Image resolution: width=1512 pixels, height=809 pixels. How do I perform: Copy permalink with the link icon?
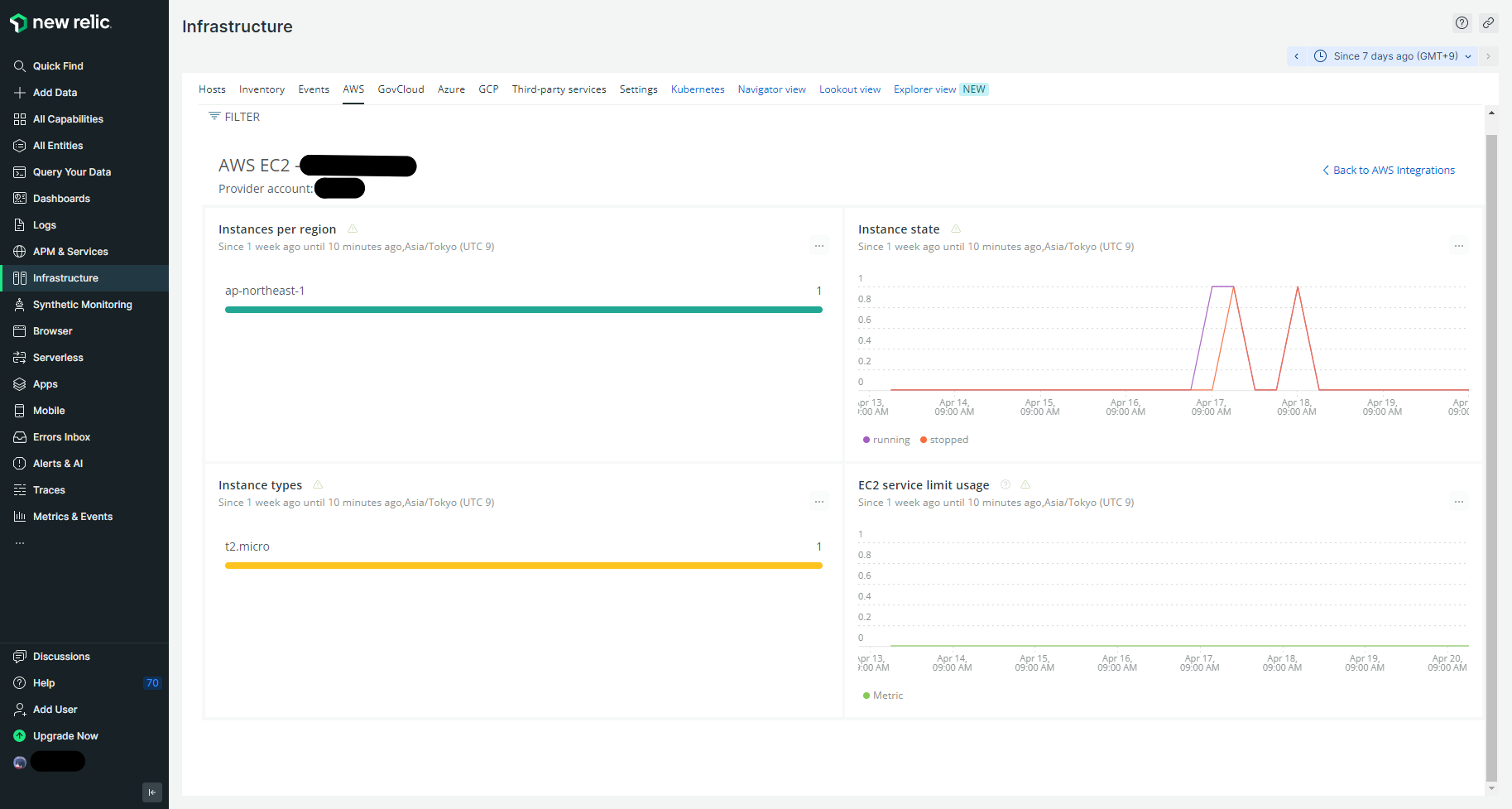pyautogui.click(x=1488, y=23)
